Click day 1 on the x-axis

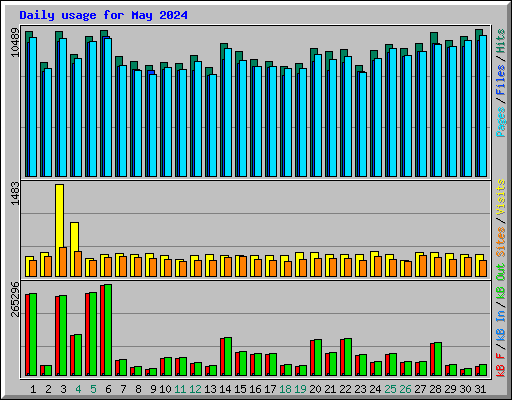tap(33, 389)
